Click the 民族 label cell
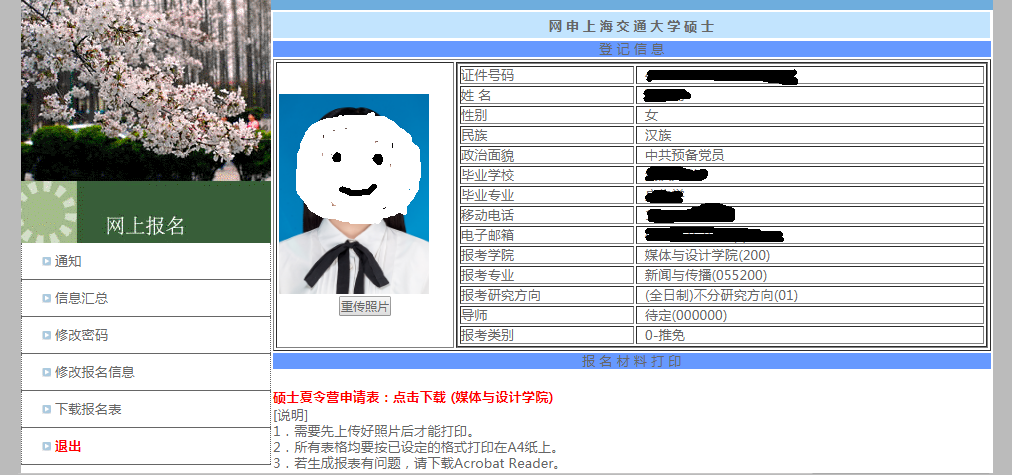This screenshot has width=1012, height=475. (546, 135)
